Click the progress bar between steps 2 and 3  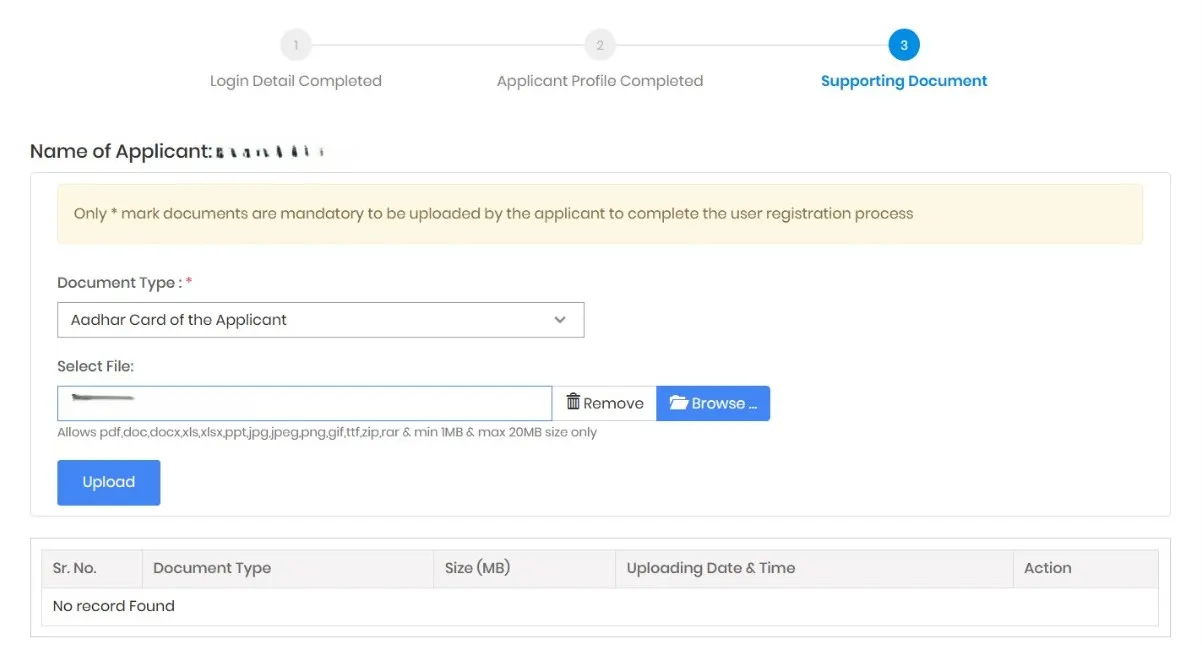pyautogui.click(x=751, y=45)
